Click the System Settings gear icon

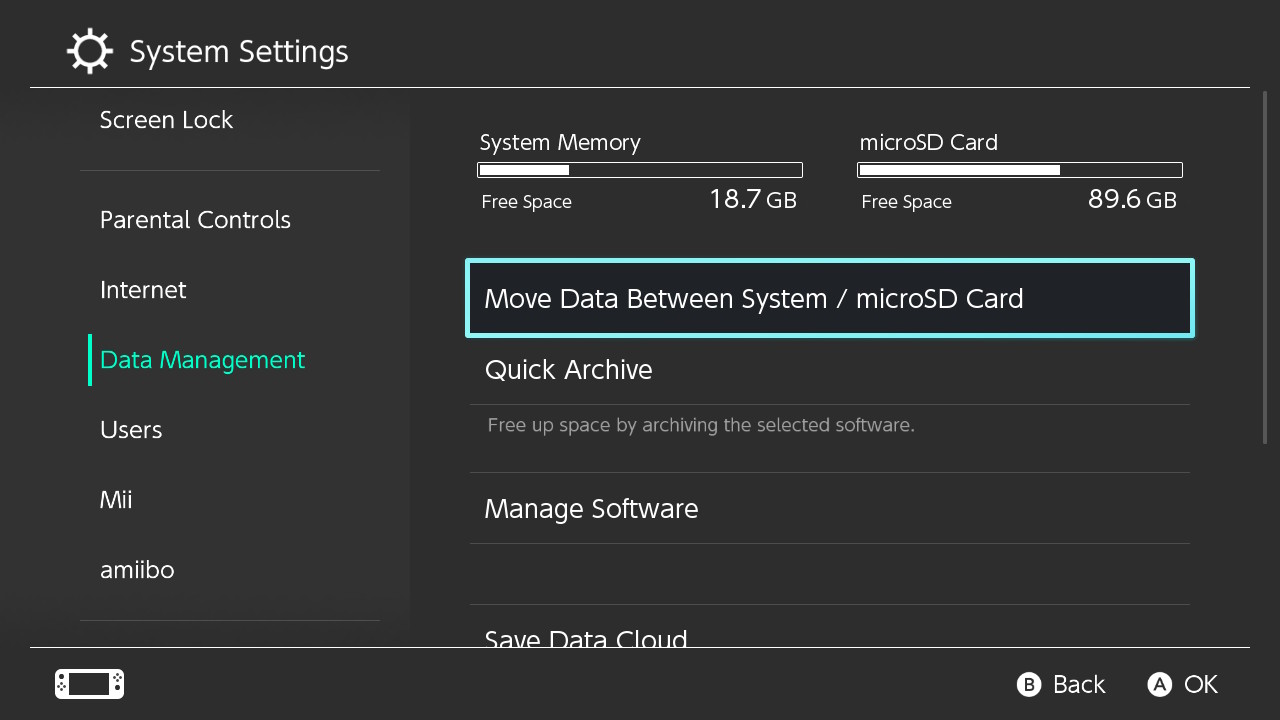point(89,51)
